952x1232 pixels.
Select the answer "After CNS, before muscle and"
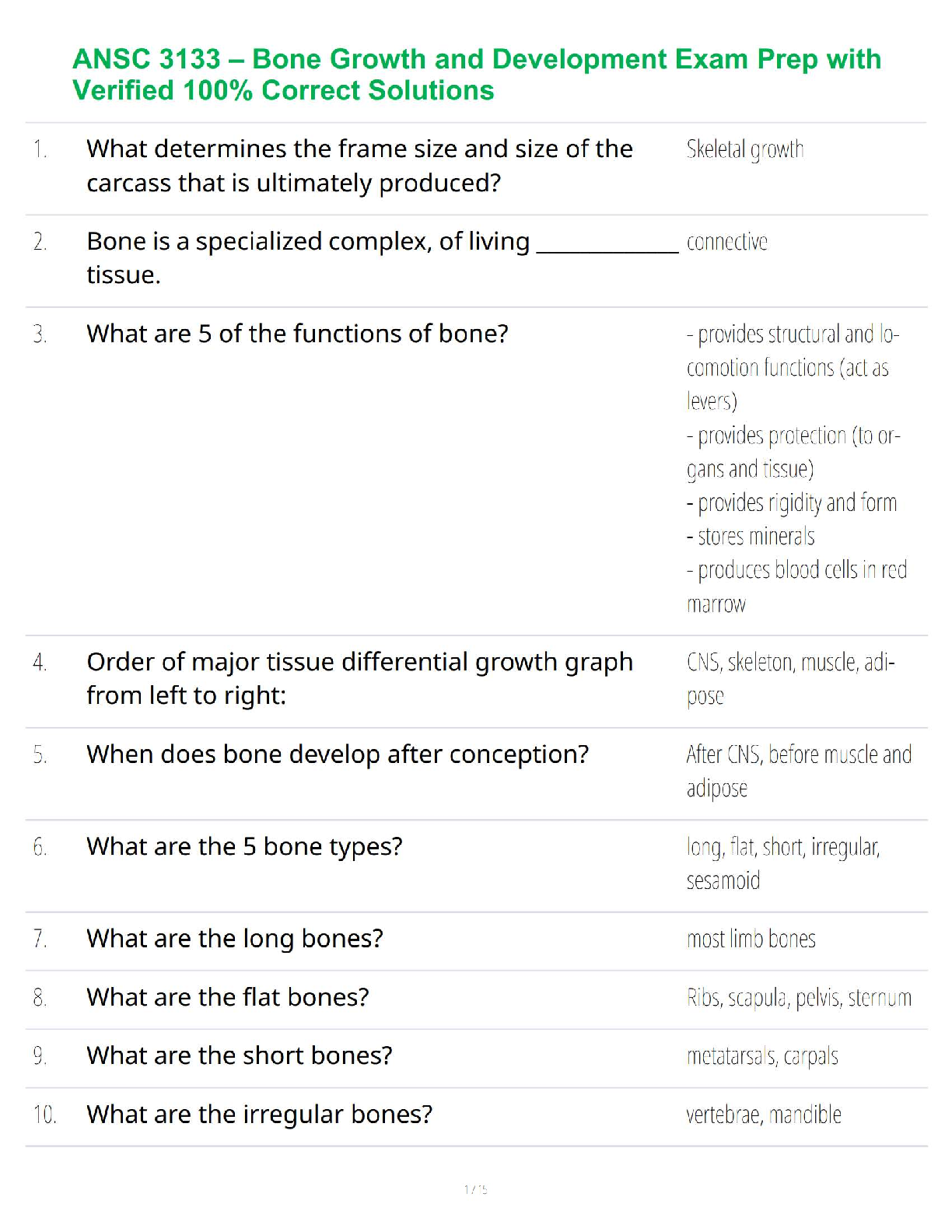[798, 755]
